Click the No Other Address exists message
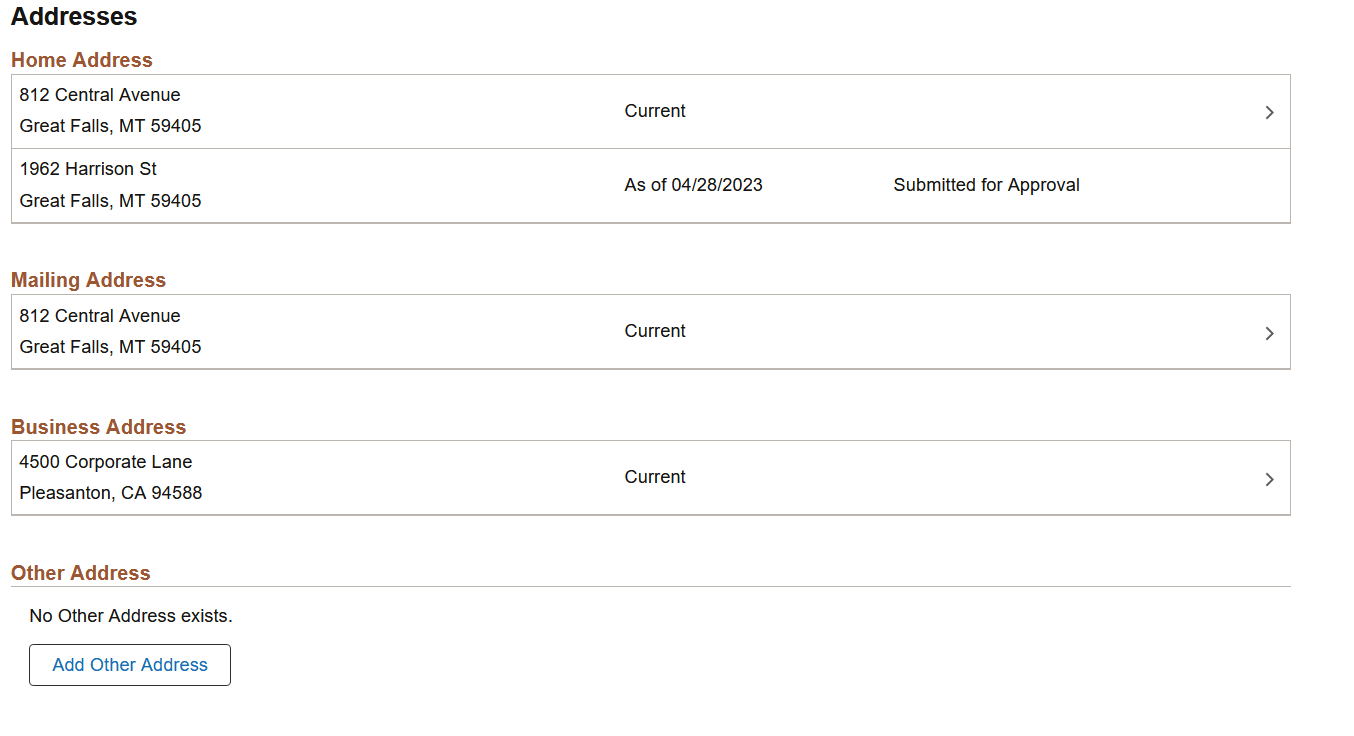Screen dimensions: 1354x736 click(130, 616)
